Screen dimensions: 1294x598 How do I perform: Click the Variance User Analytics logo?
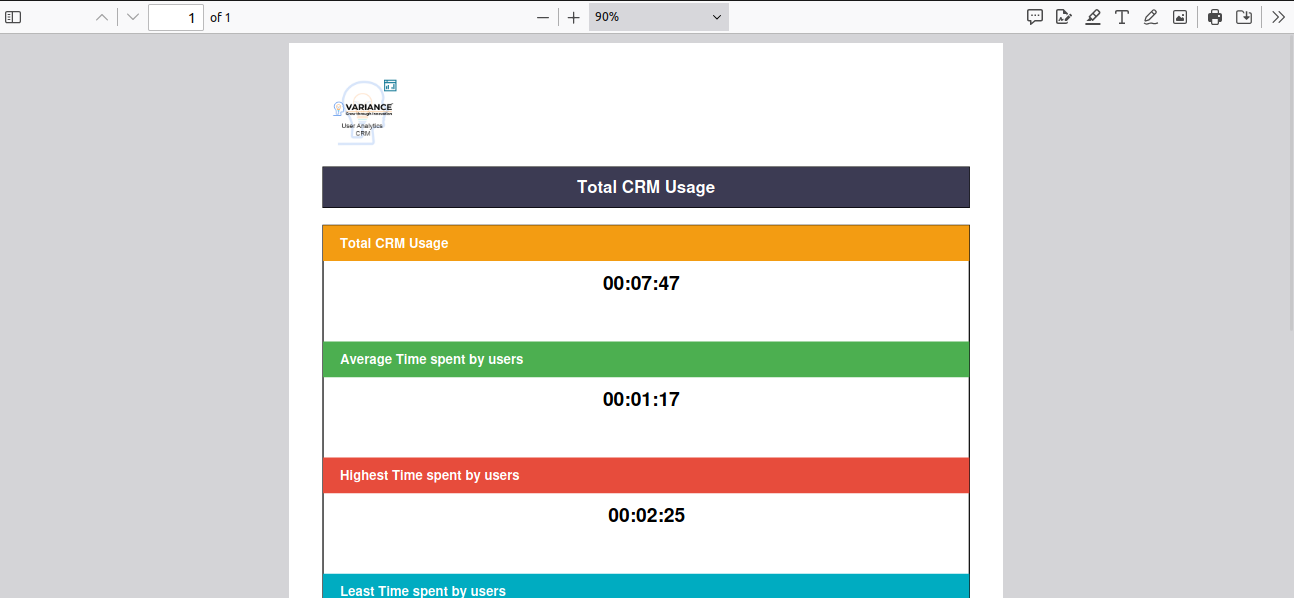tap(365, 112)
